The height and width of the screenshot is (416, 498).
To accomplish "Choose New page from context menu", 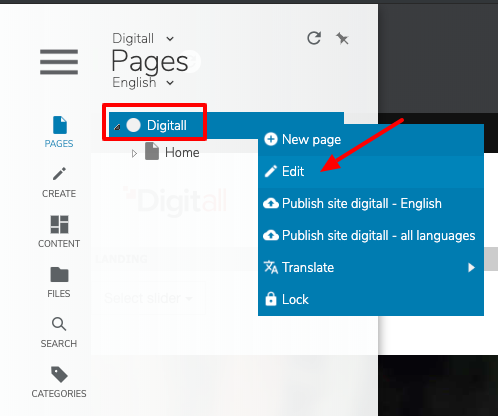I will tap(371, 140).
